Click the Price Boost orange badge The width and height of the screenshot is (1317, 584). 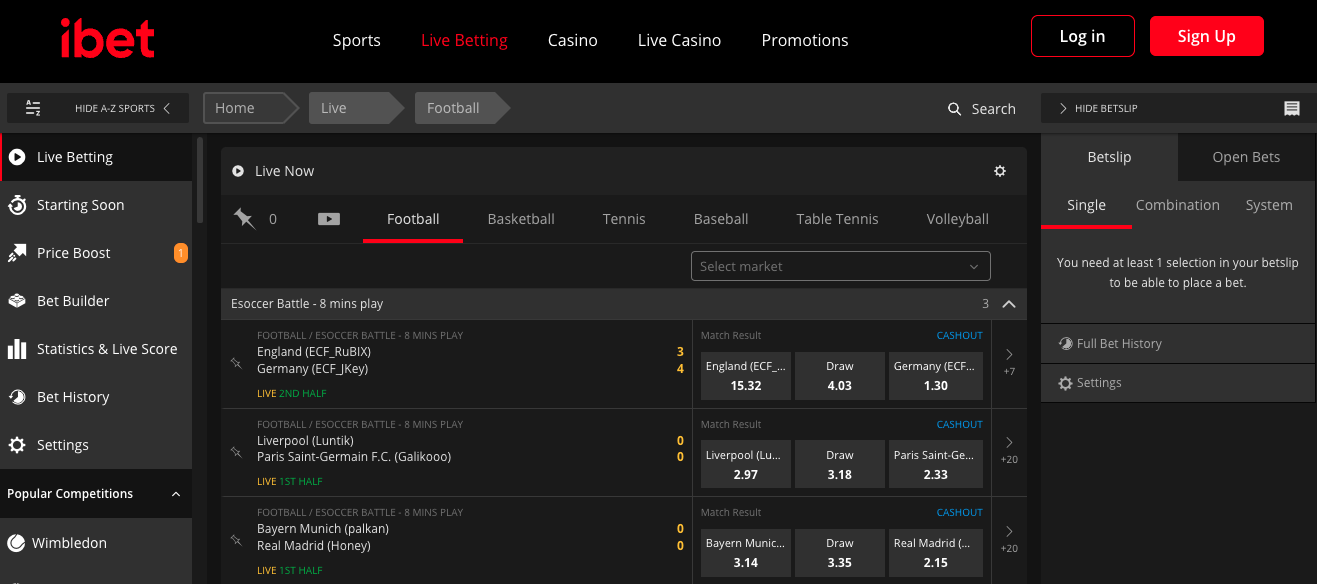tap(181, 253)
